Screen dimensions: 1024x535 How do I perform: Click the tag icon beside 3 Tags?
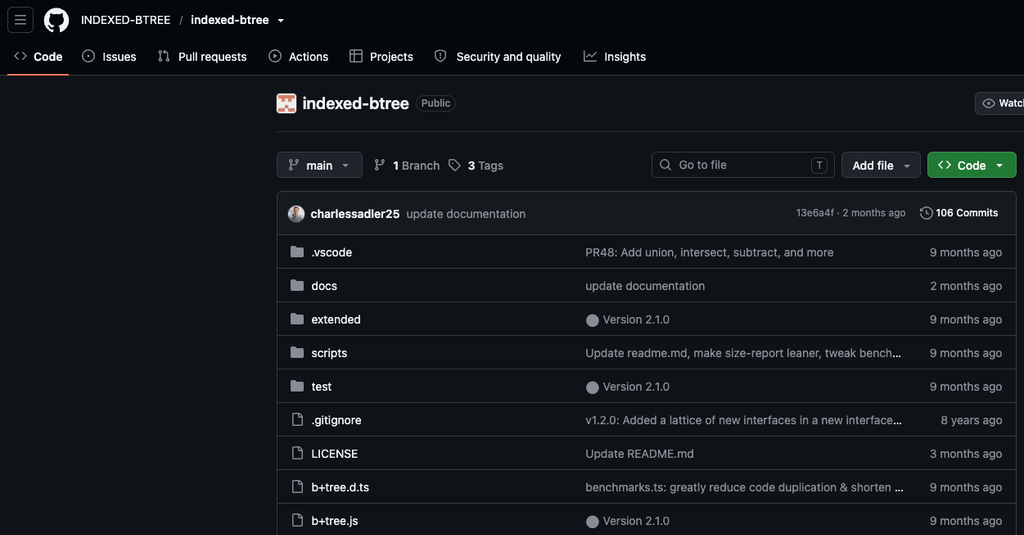point(455,165)
